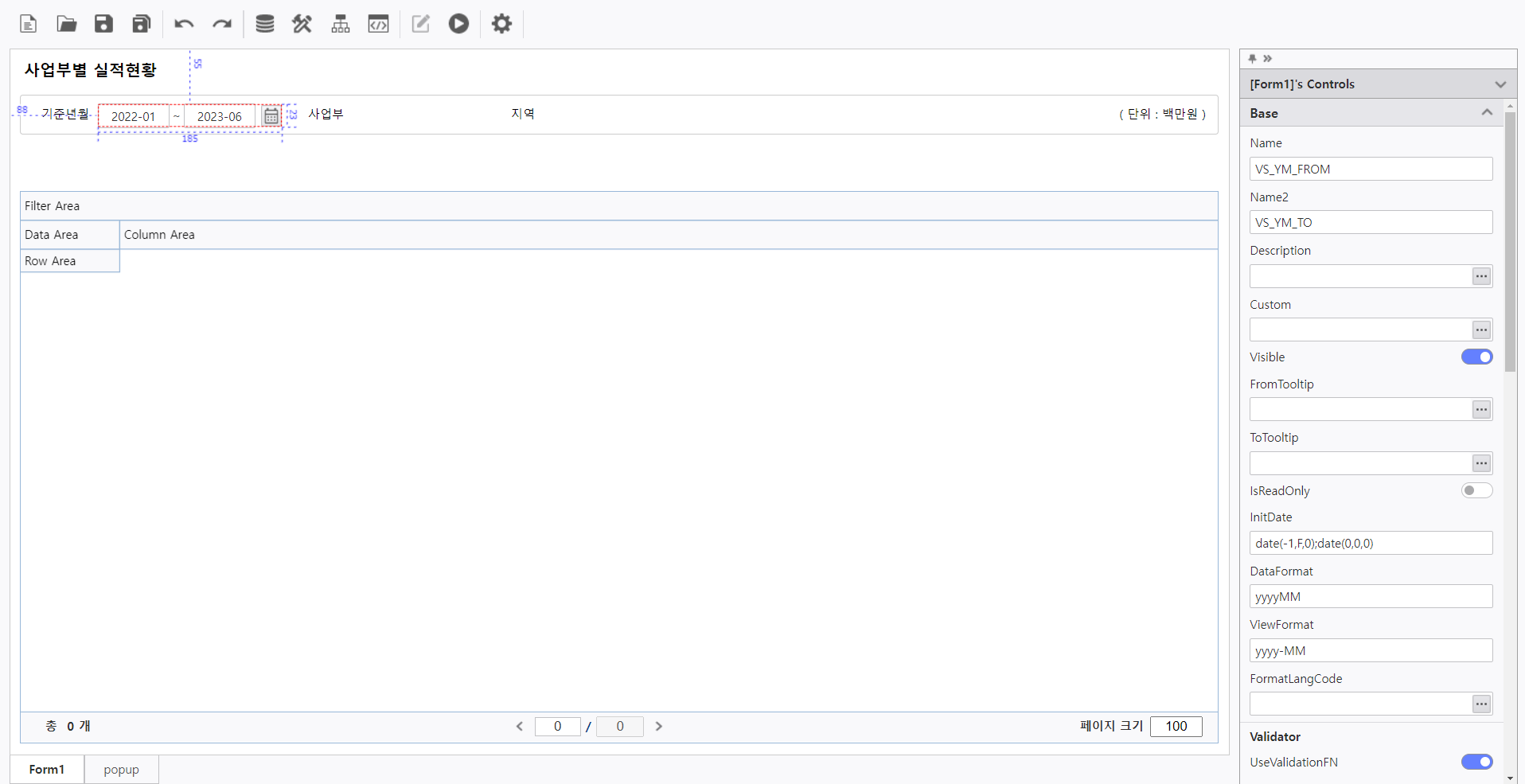This screenshot has height=784, width=1525.
Task: Collapse the Base properties section
Action: coord(1487,113)
